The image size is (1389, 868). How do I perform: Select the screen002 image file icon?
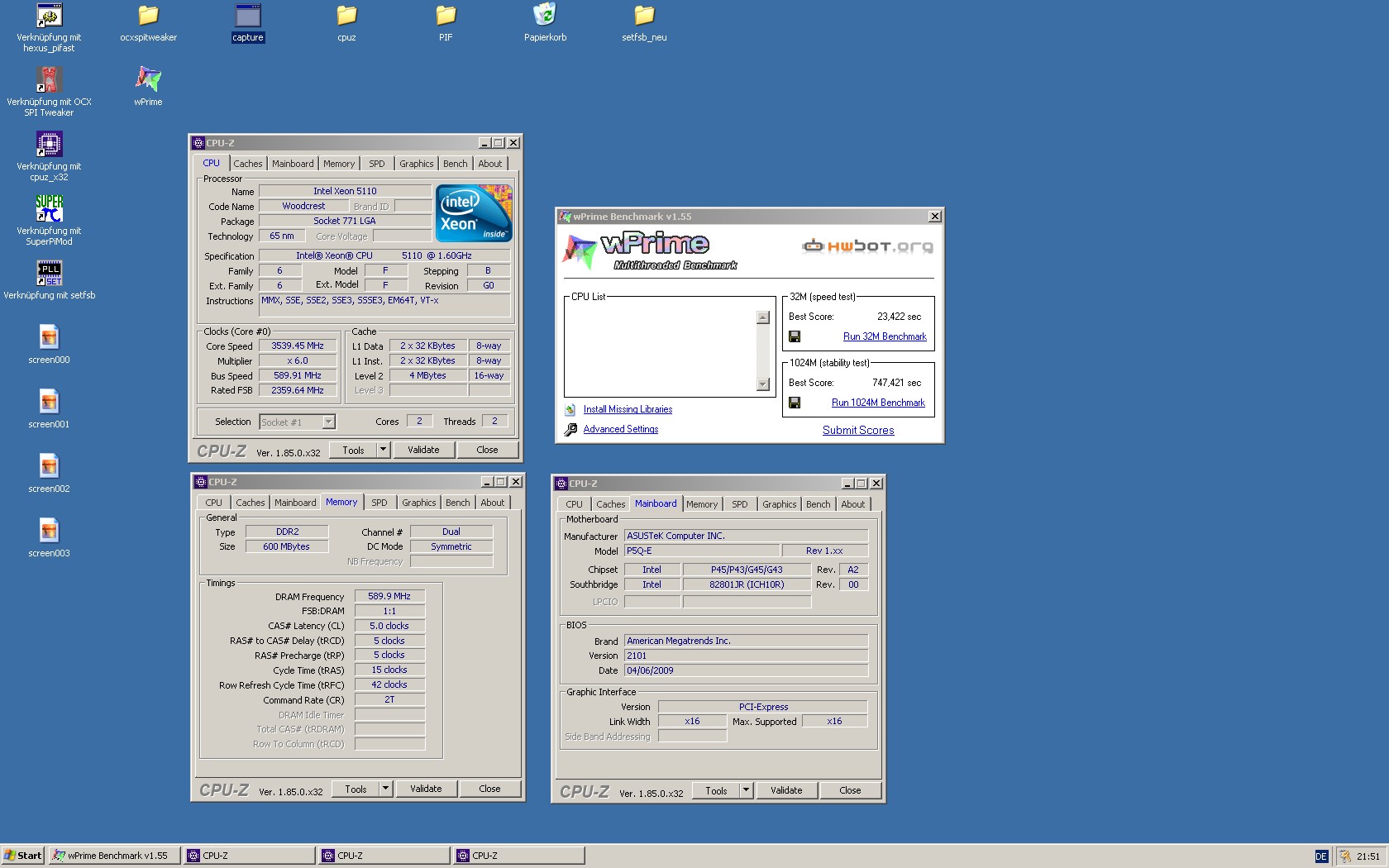(49, 466)
